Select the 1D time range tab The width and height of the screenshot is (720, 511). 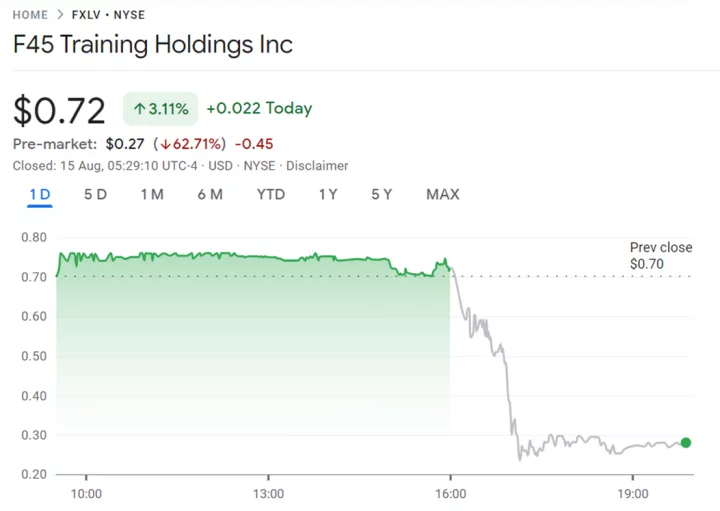pyautogui.click(x=39, y=194)
